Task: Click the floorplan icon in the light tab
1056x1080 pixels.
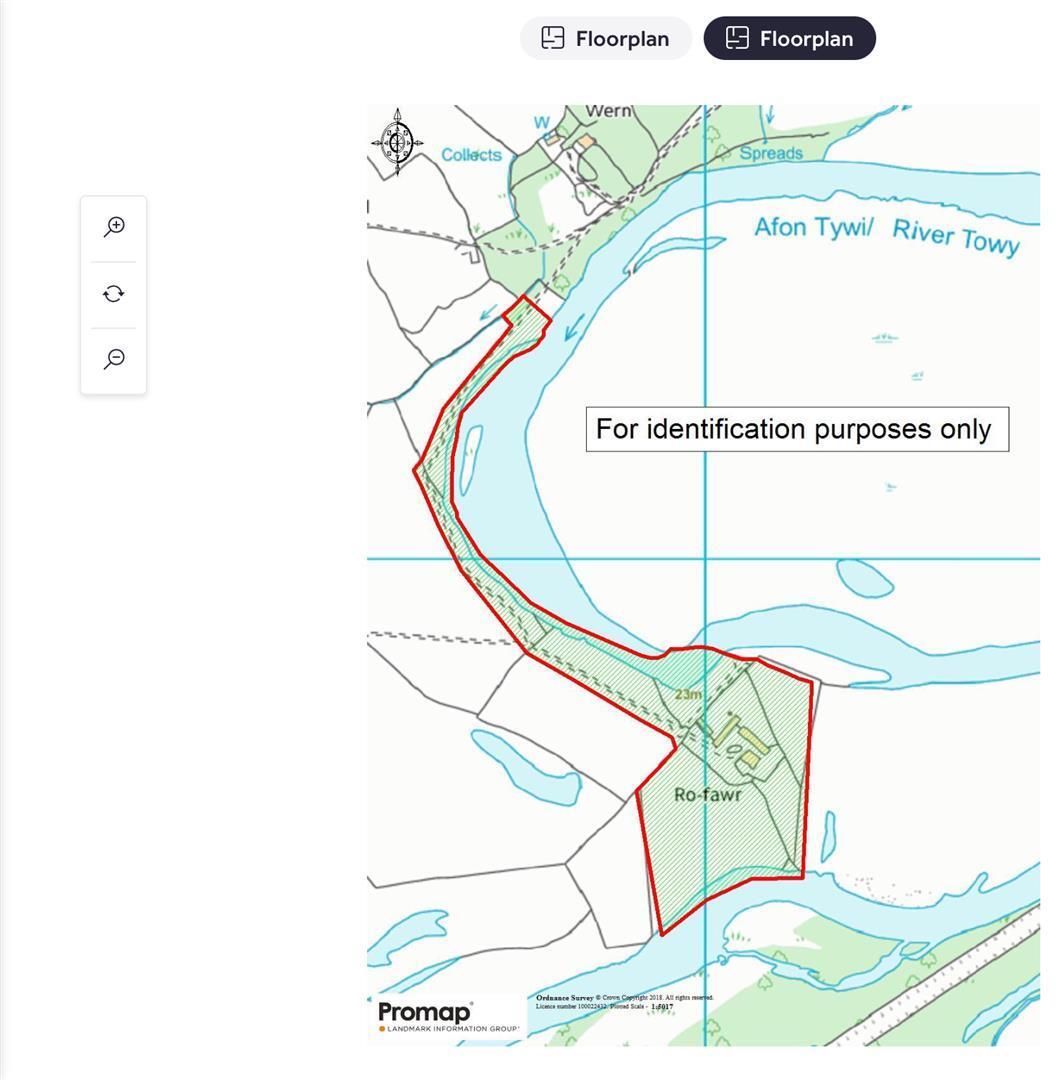Action: coord(553,38)
